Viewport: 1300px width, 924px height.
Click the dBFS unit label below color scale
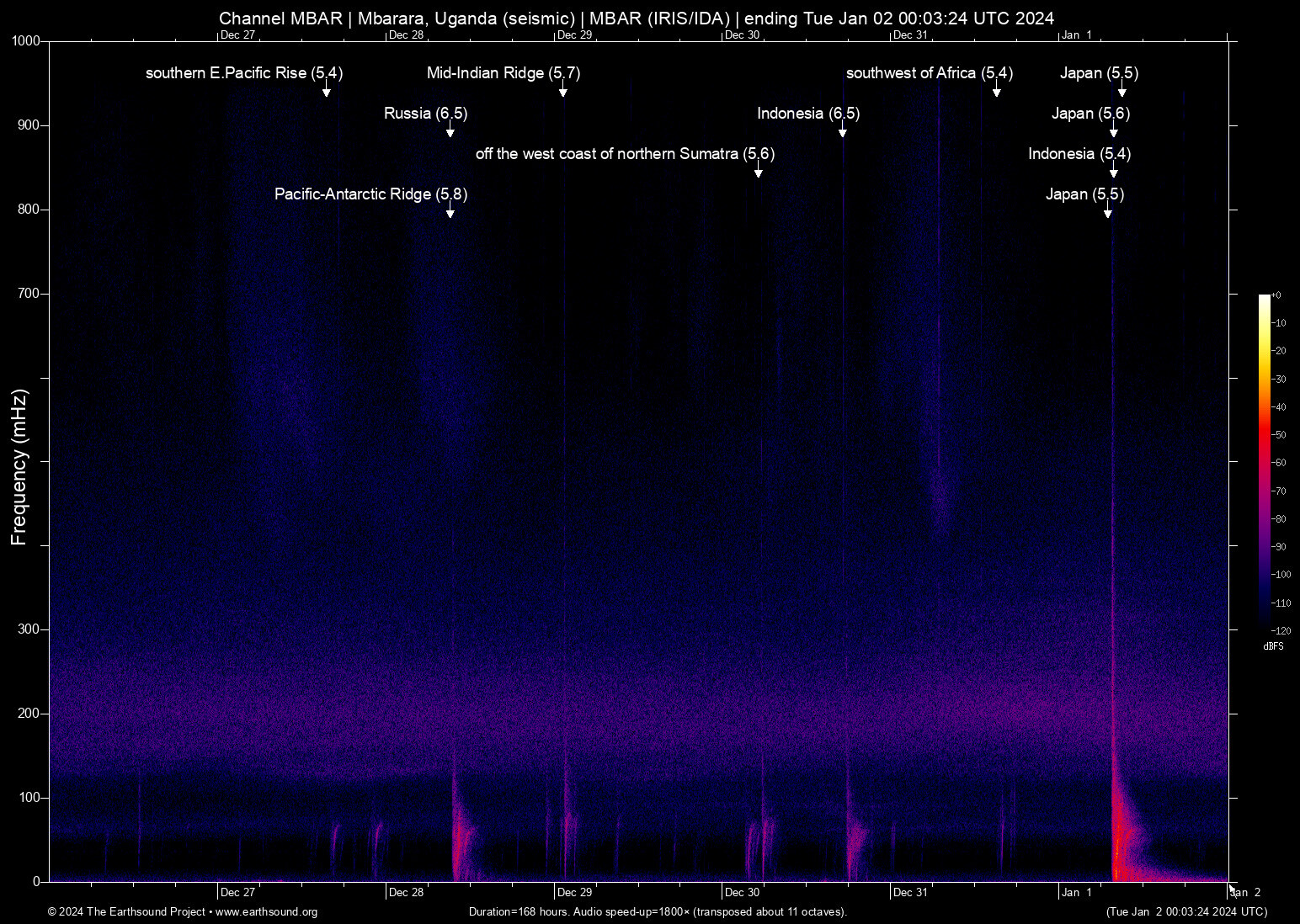tap(1273, 646)
